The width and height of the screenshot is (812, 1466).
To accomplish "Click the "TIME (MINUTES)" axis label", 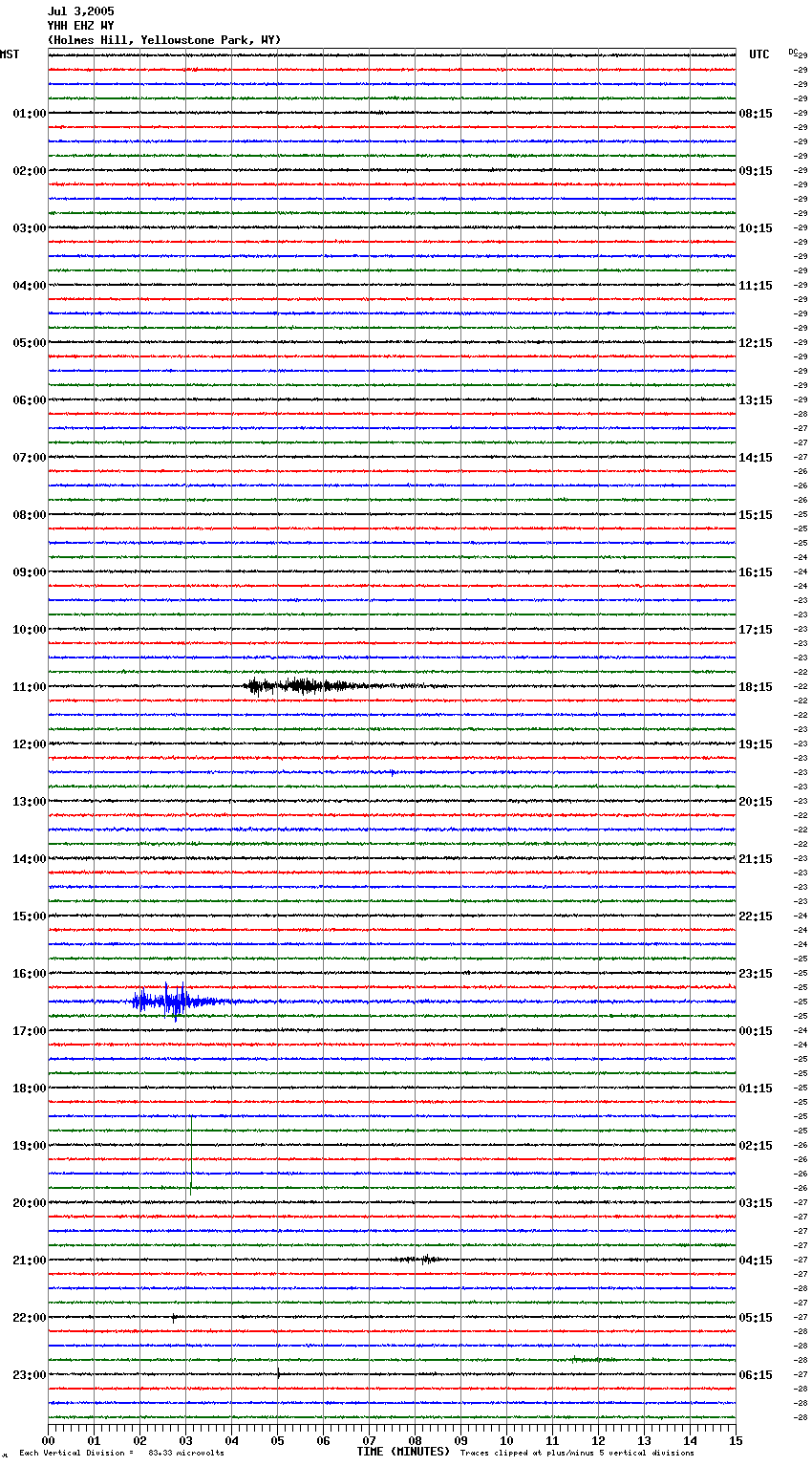I will 403,1452.
